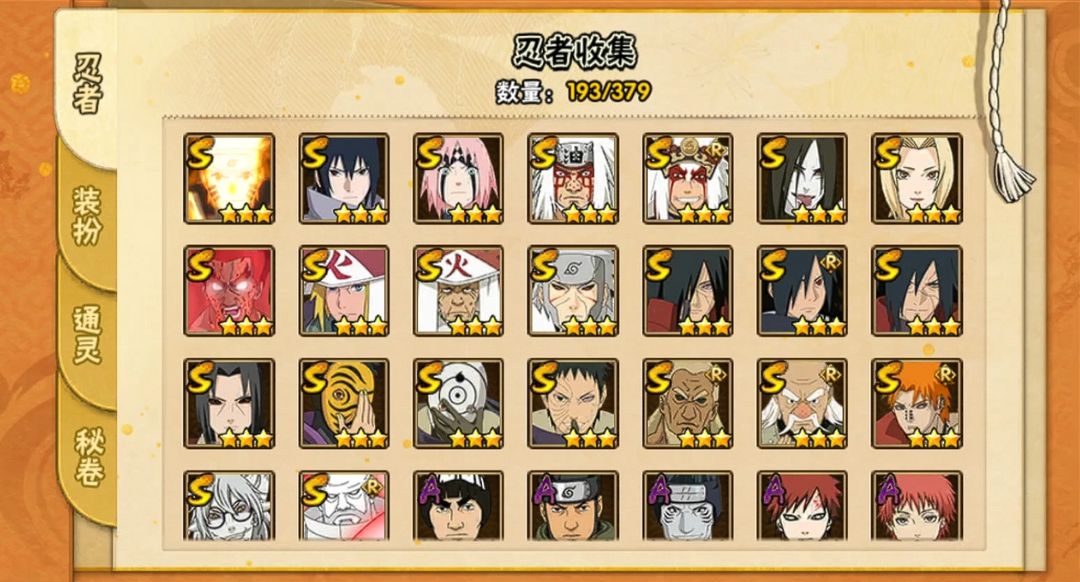Image resolution: width=1080 pixels, height=582 pixels.
Task: Open the 忍者 tab in the sidebar
Action: coord(87,84)
